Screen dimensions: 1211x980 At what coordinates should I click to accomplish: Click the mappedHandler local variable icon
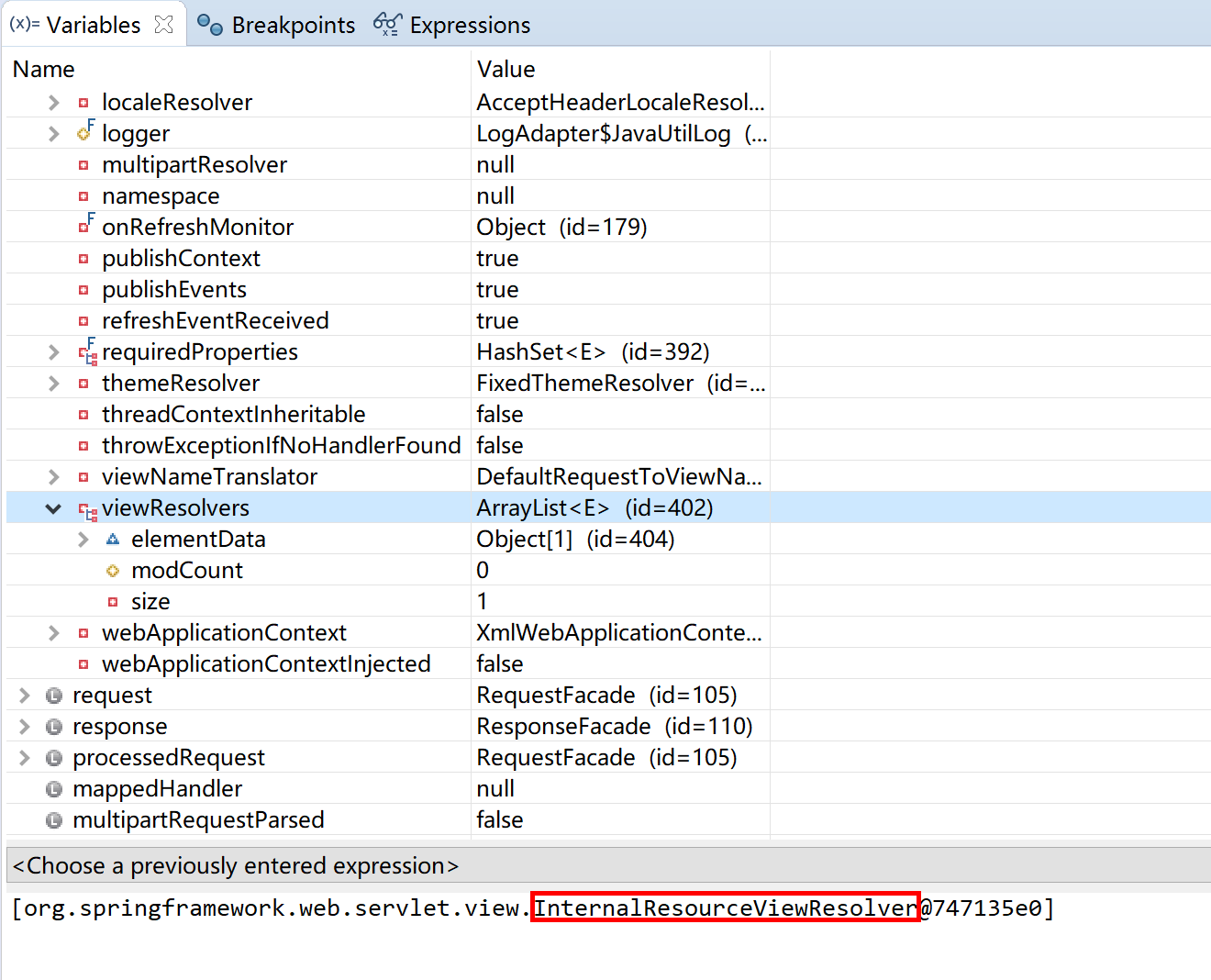point(54,789)
